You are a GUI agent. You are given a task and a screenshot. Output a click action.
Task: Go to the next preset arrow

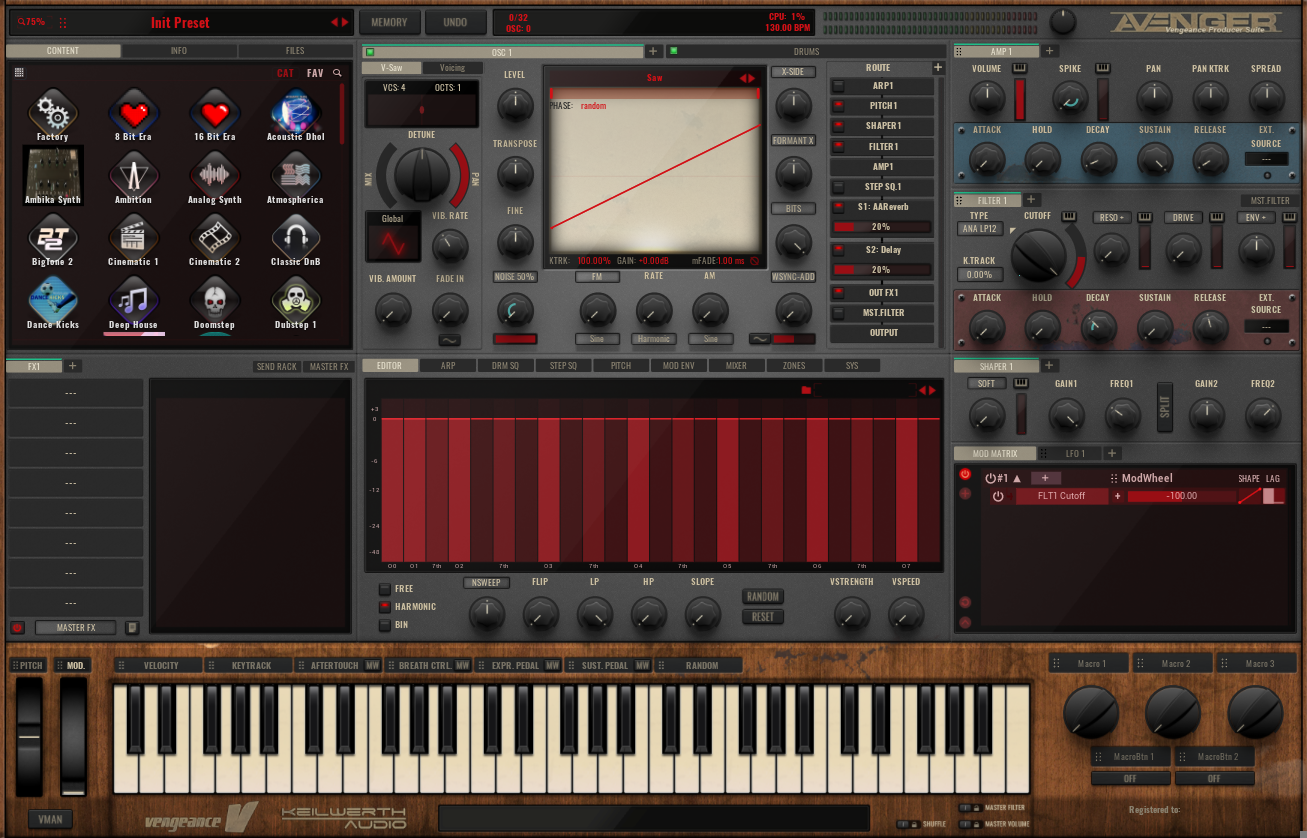(346, 22)
